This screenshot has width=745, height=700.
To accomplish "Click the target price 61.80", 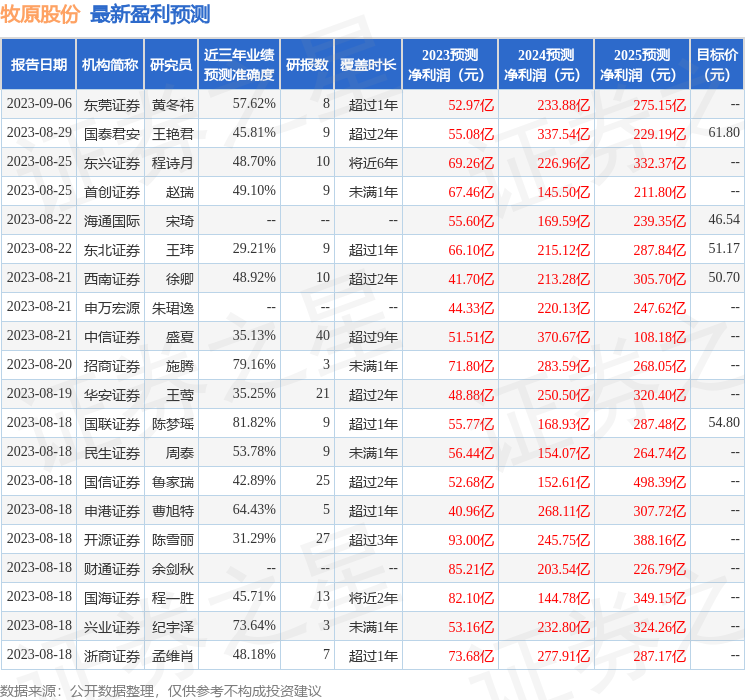I will pyautogui.click(x=724, y=132).
